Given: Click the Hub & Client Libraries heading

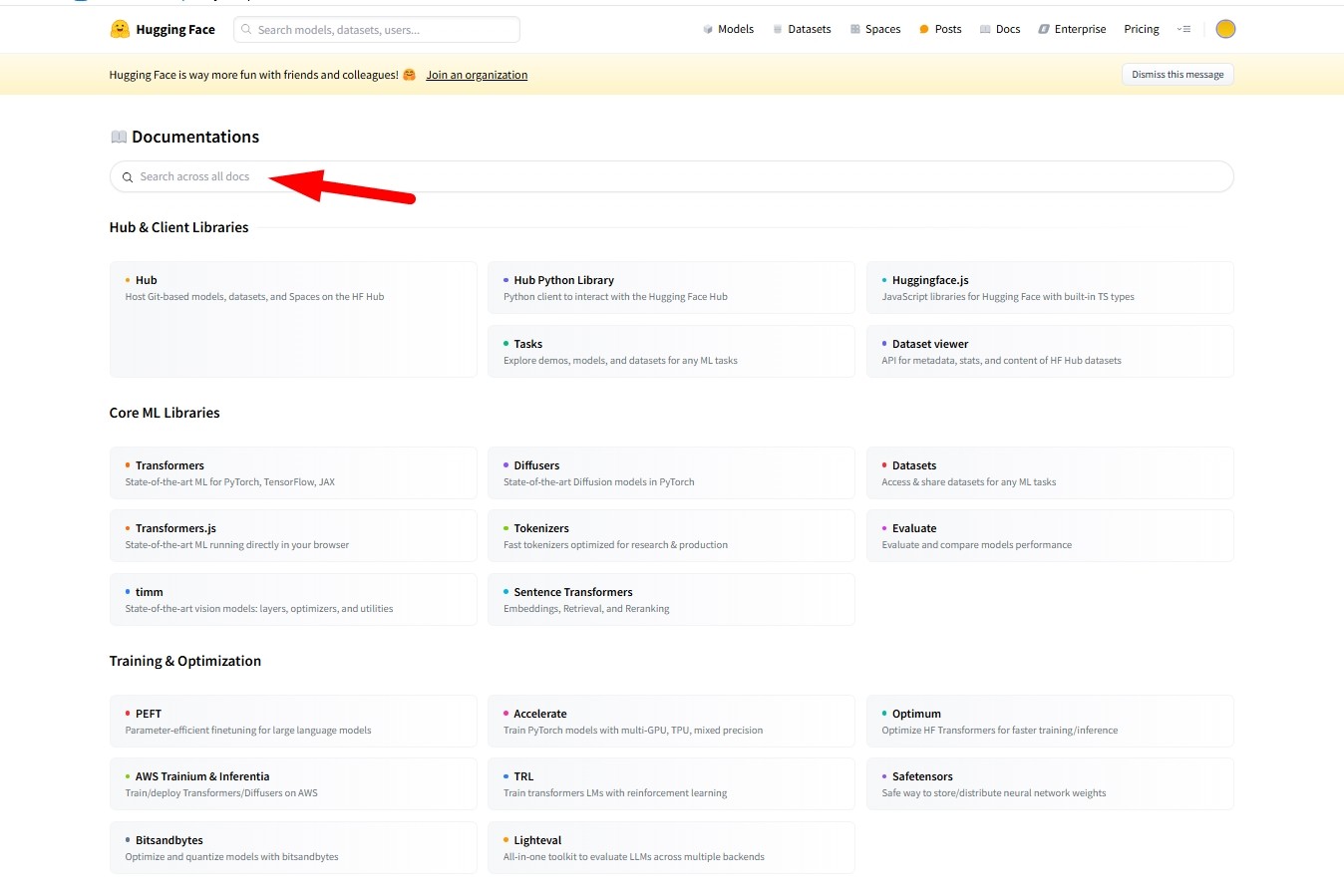Looking at the screenshot, I should tap(179, 227).
